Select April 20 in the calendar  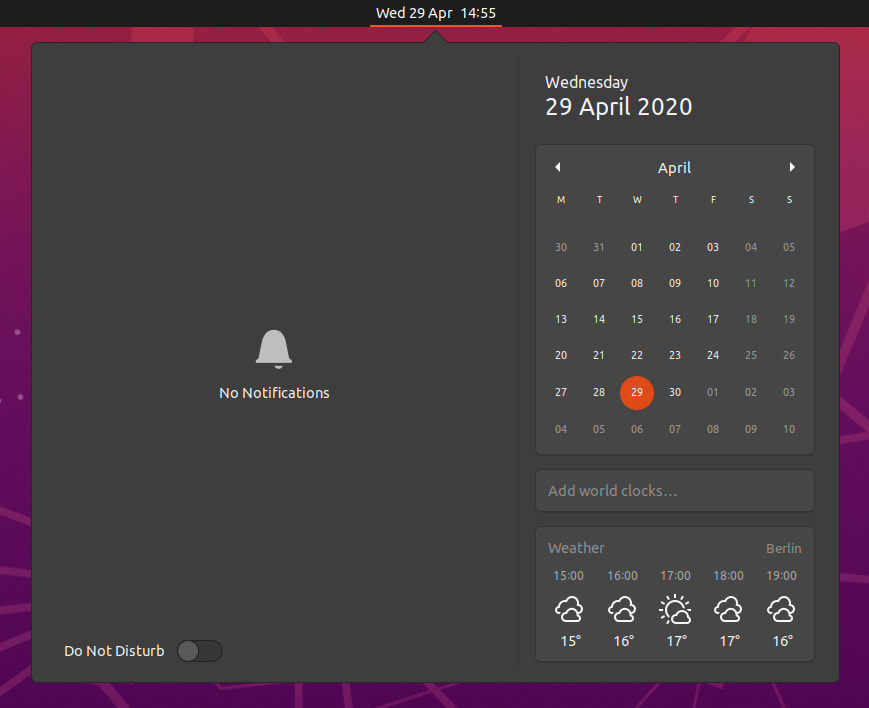click(561, 355)
